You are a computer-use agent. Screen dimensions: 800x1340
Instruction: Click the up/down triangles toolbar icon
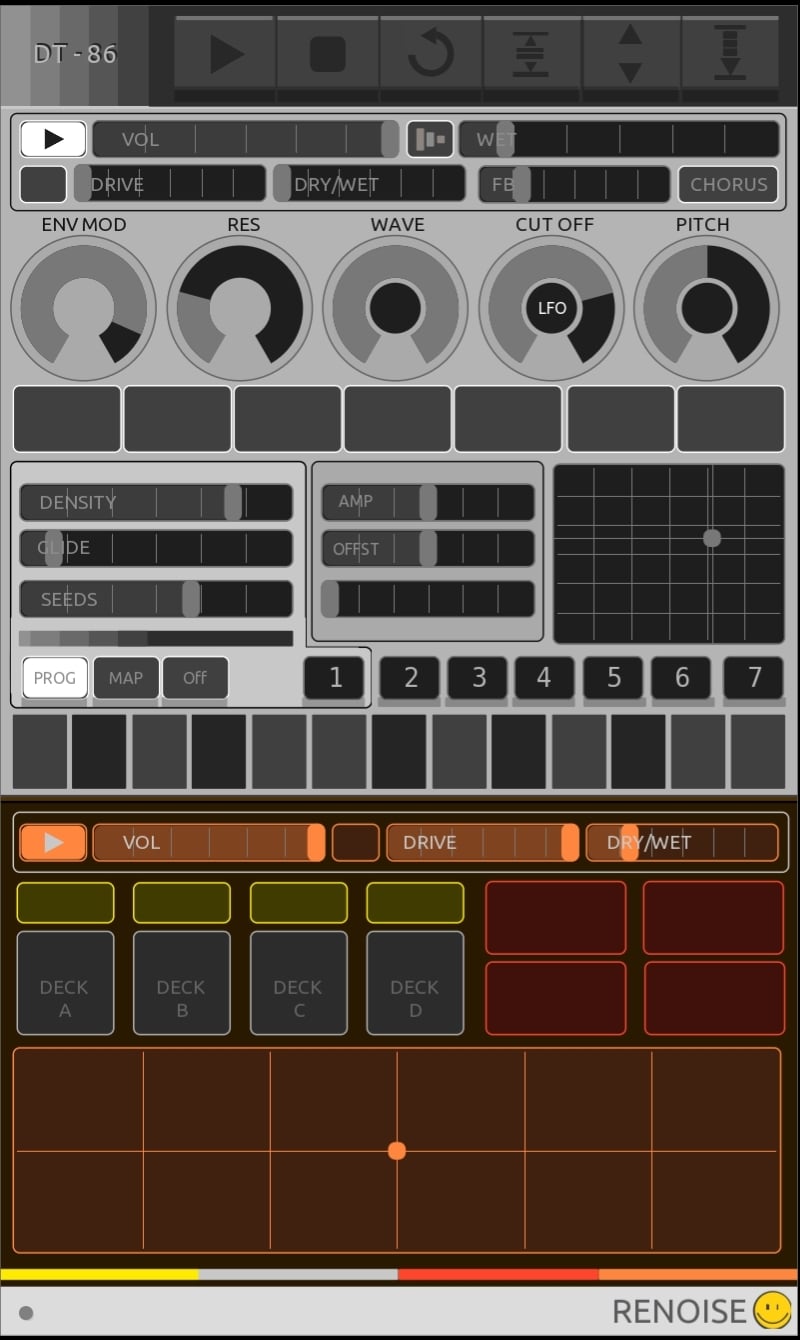click(630, 52)
